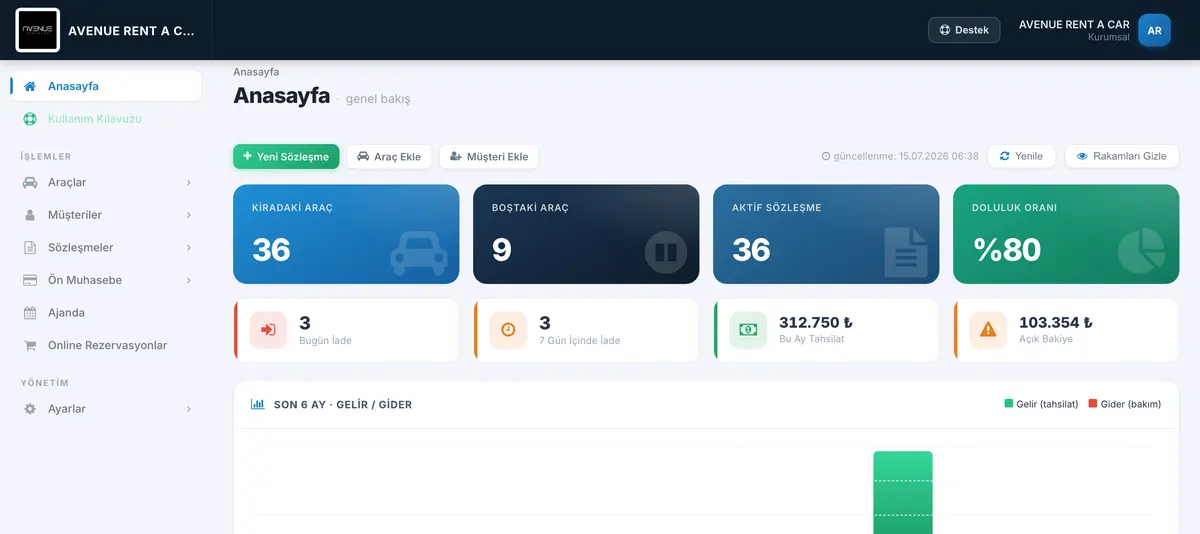Toggle Rakamları Gizle to hide numbers

[1122, 156]
